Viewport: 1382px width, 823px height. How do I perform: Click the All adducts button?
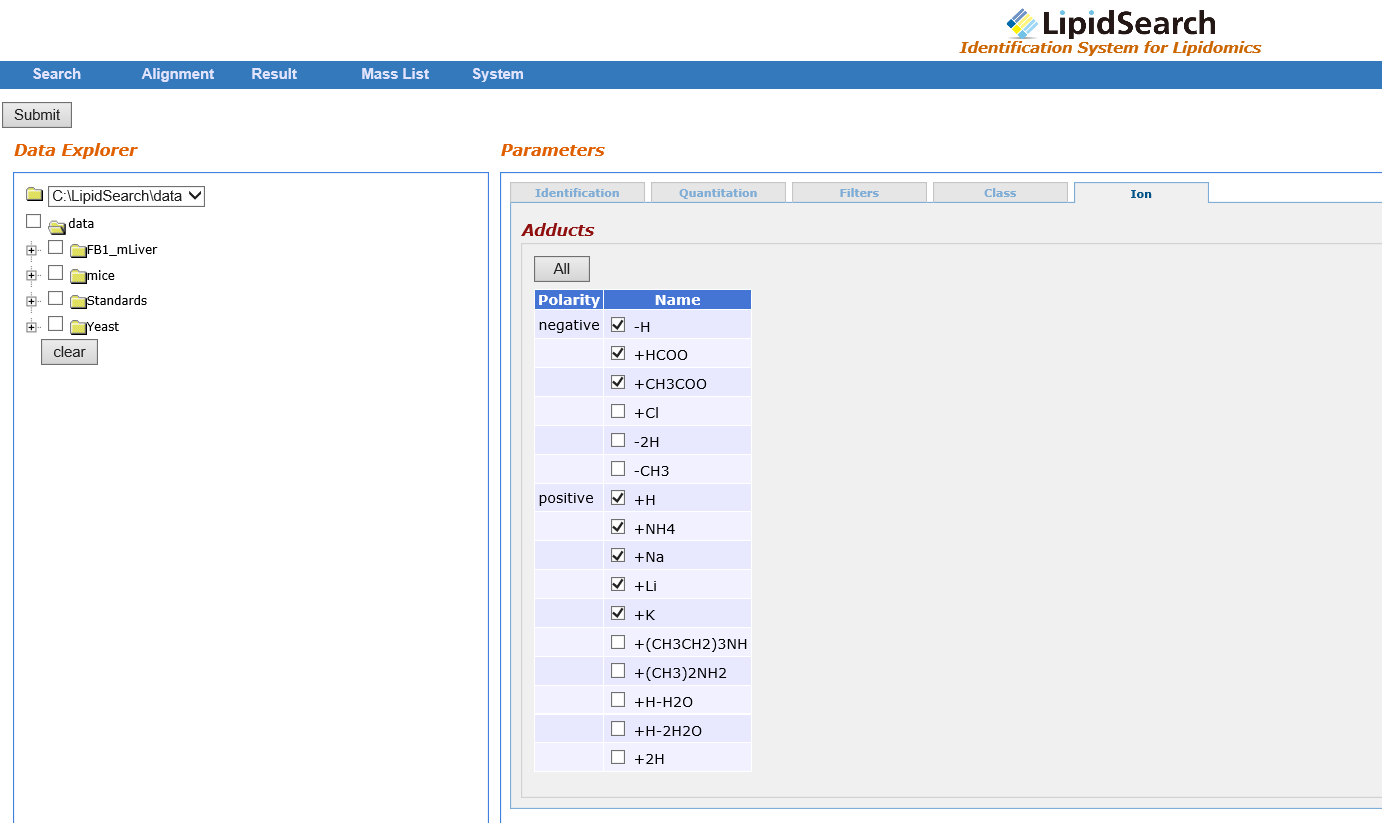click(562, 269)
